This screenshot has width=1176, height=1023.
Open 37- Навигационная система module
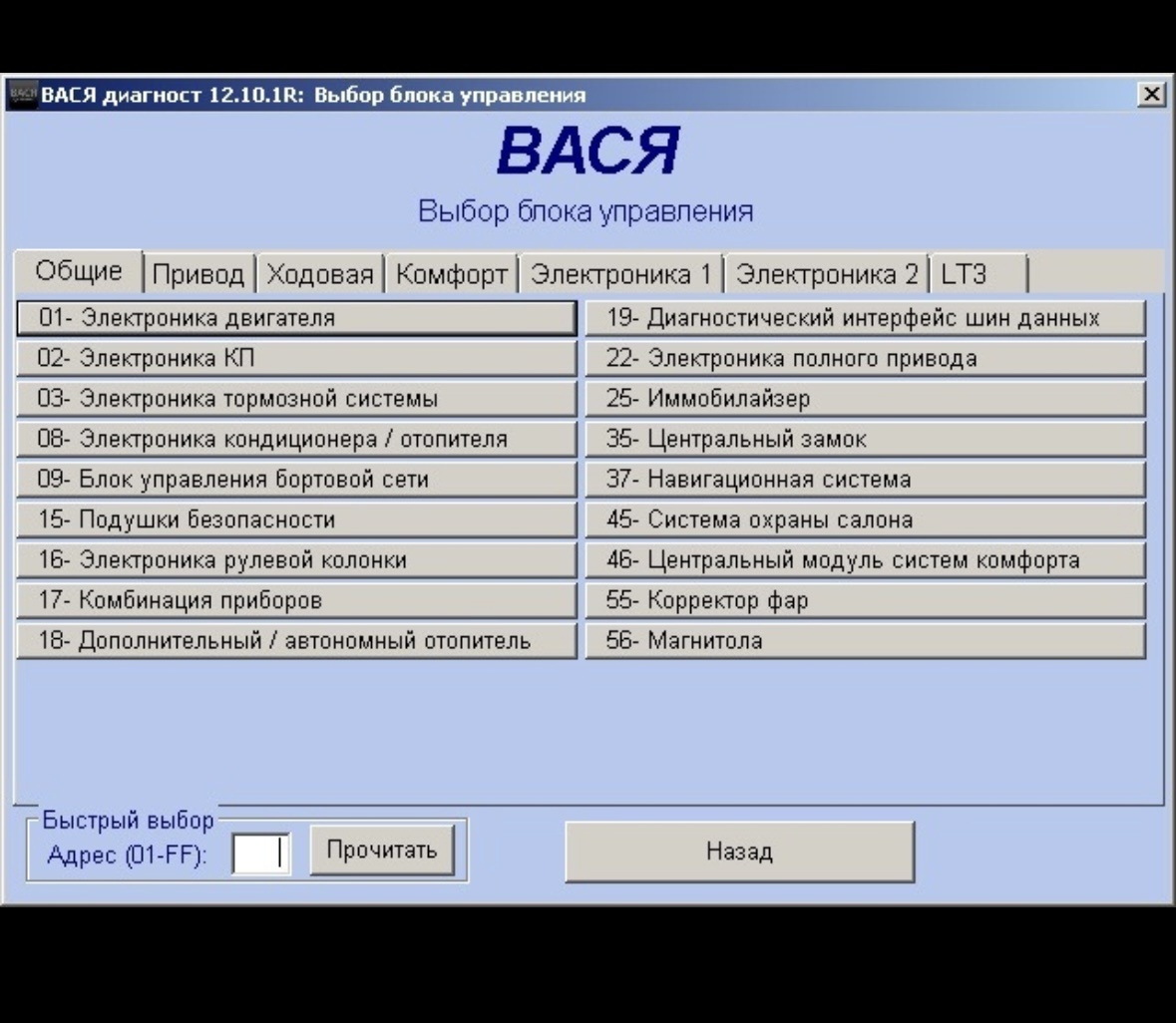point(866,480)
